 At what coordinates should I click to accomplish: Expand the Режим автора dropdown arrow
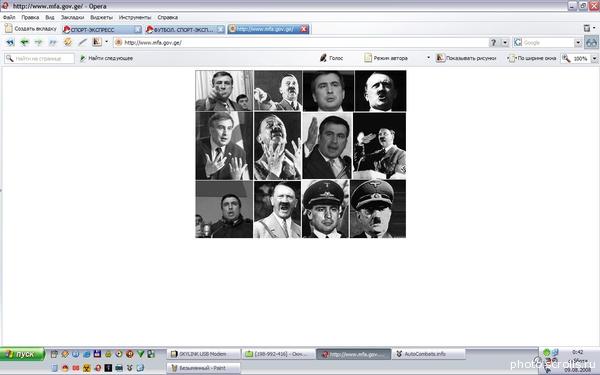pyautogui.click(x=428, y=58)
